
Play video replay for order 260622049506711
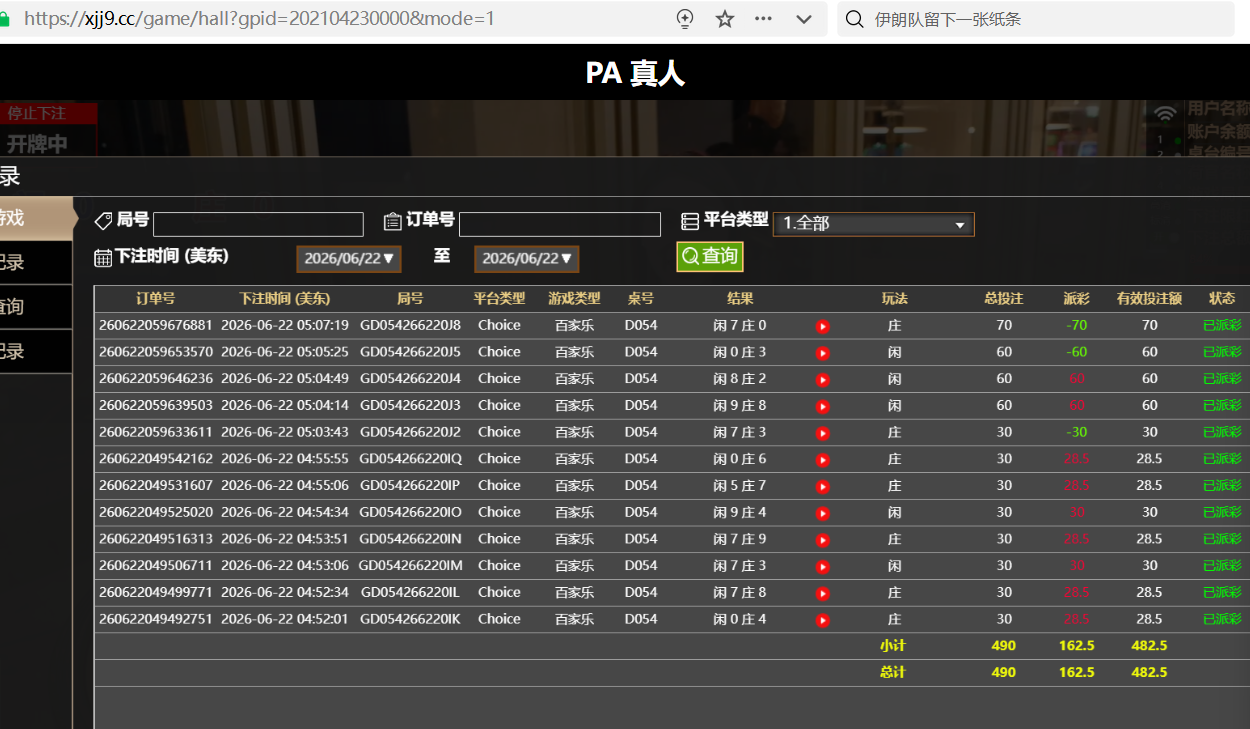[x=822, y=566]
